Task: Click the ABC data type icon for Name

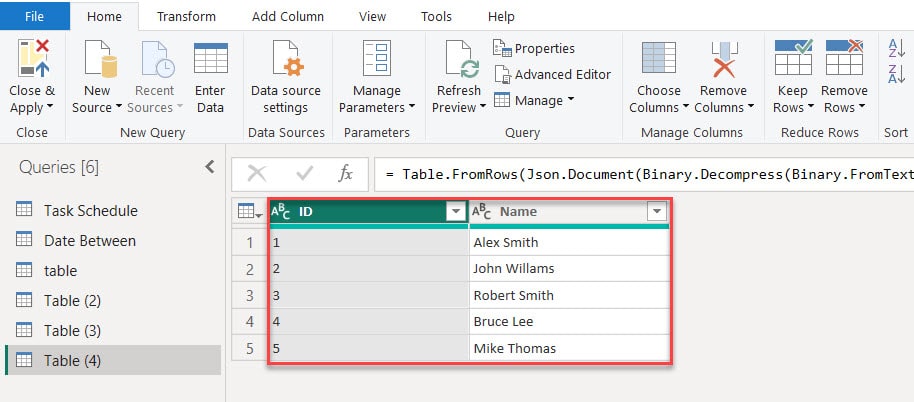Action: click(481, 212)
